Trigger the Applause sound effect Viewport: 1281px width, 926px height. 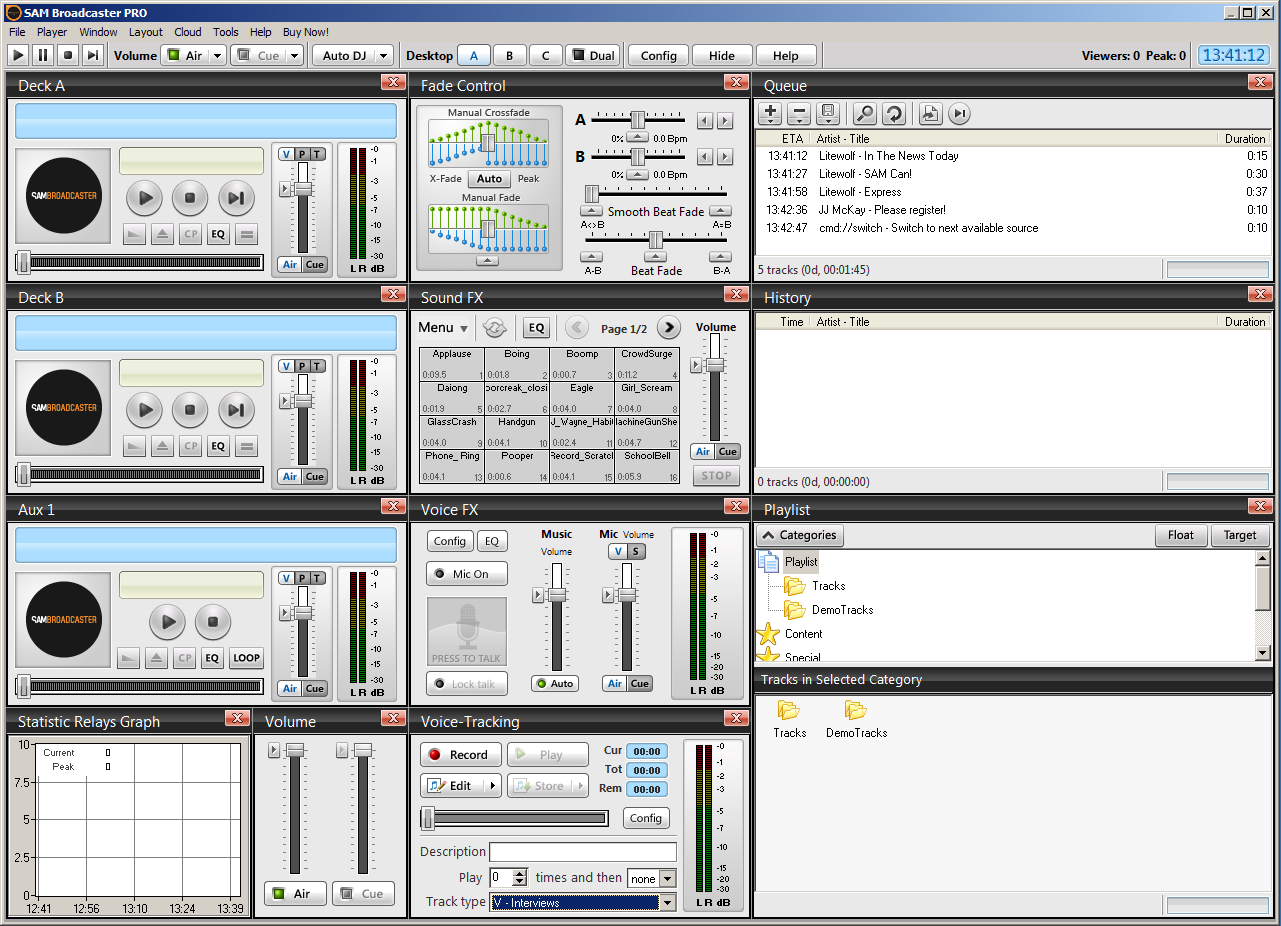[452, 364]
